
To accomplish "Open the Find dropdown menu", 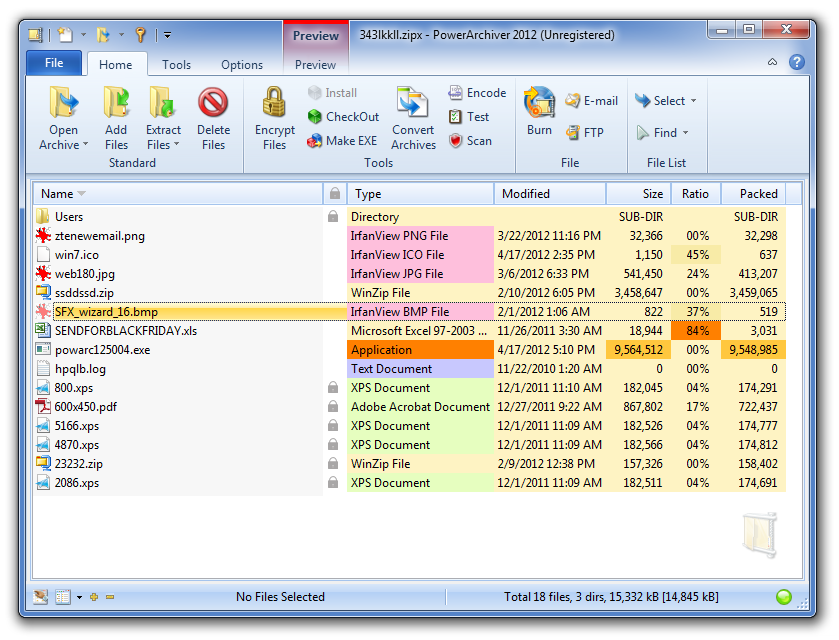I will pyautogui.click(x=662, y=132).
